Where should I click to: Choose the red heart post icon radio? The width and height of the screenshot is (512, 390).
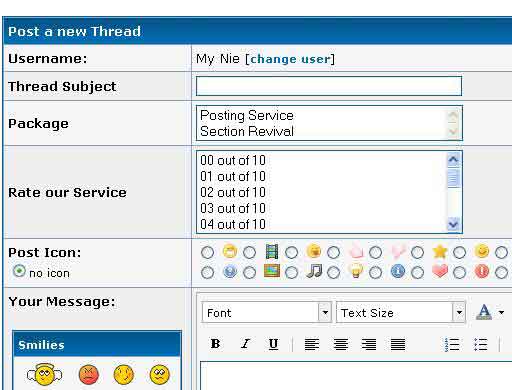417,273
